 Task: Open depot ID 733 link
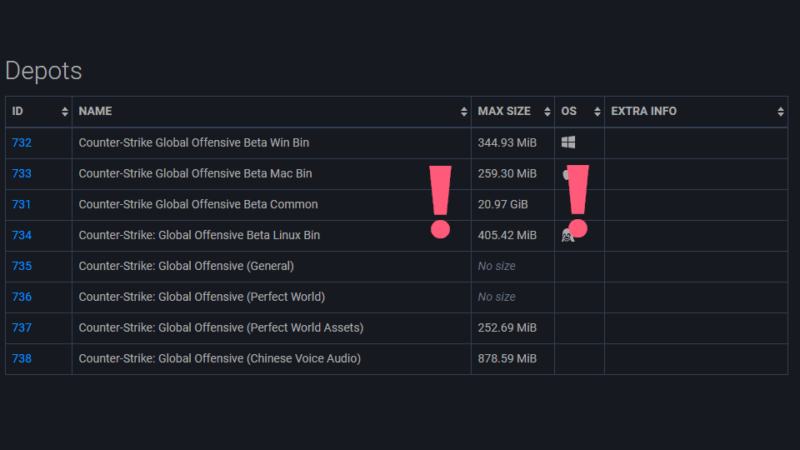coord(22,174)
